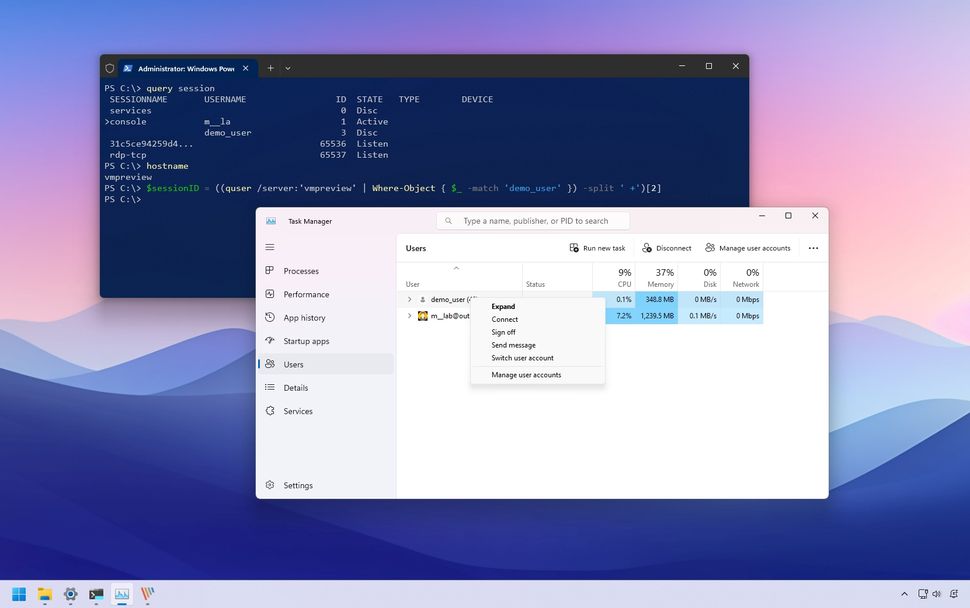Select Sign off from the context menu
The width and height of the screenshot is (970, 608).
pos(503,331)
